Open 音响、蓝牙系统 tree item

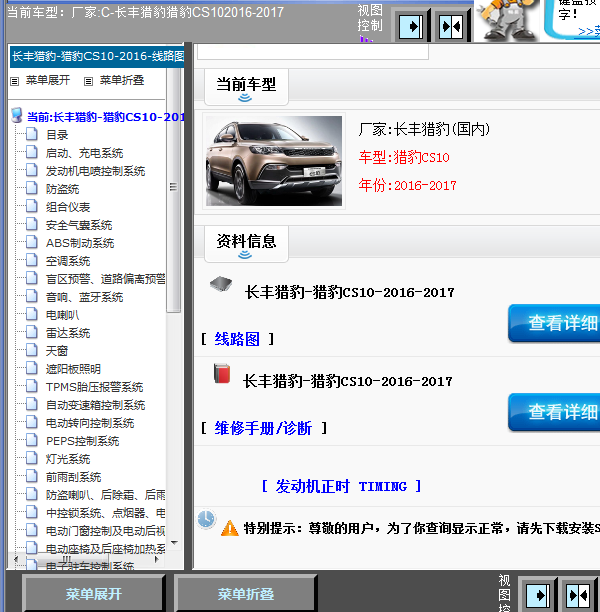click(84, 297)
